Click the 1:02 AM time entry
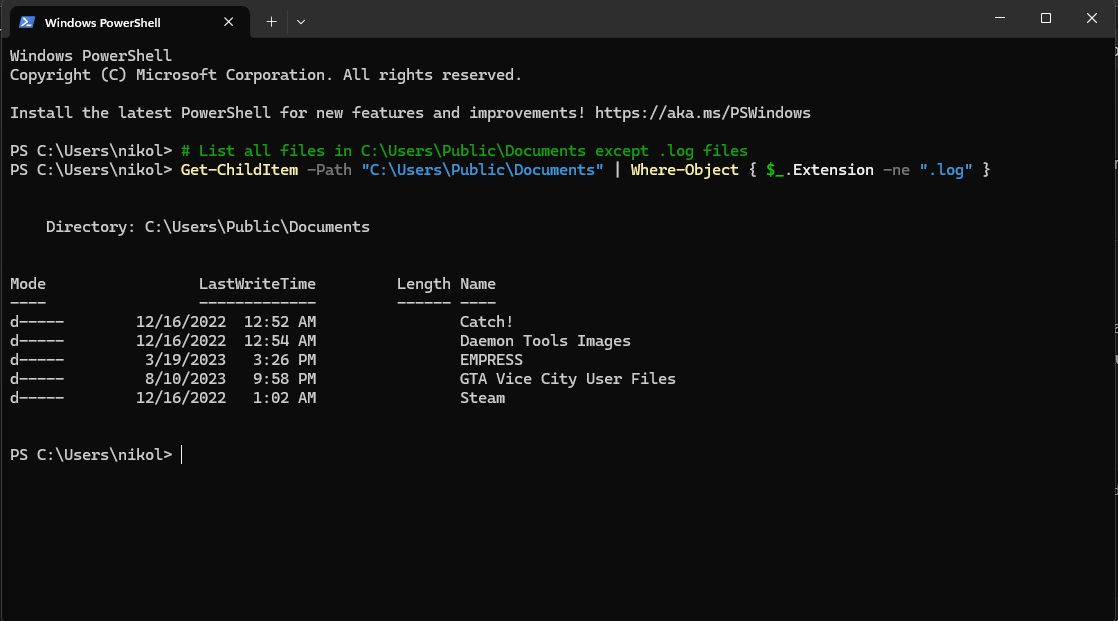The image size is (1118, 621). [284, 398]
